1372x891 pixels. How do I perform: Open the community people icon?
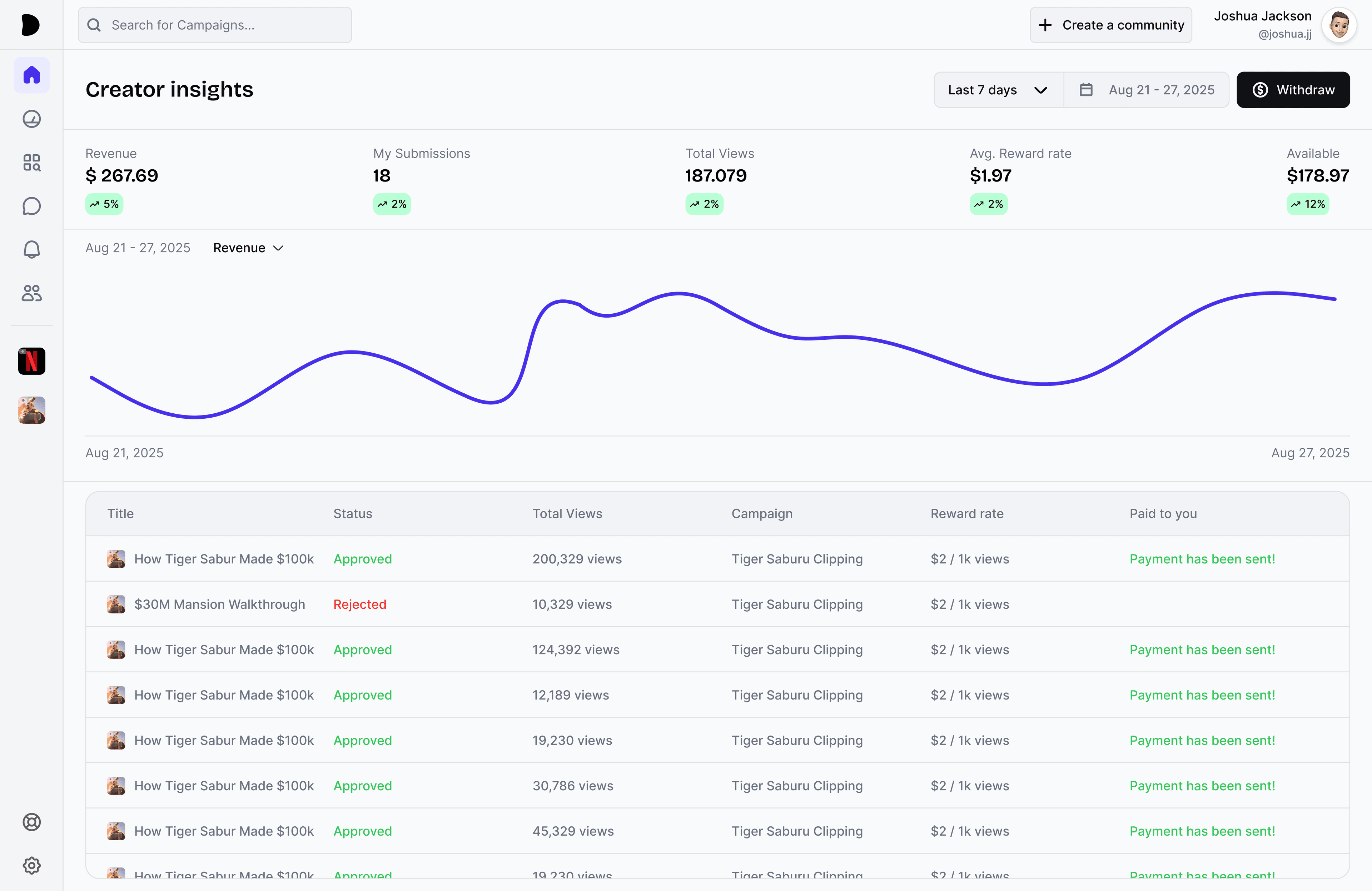(x=31, y=293)
